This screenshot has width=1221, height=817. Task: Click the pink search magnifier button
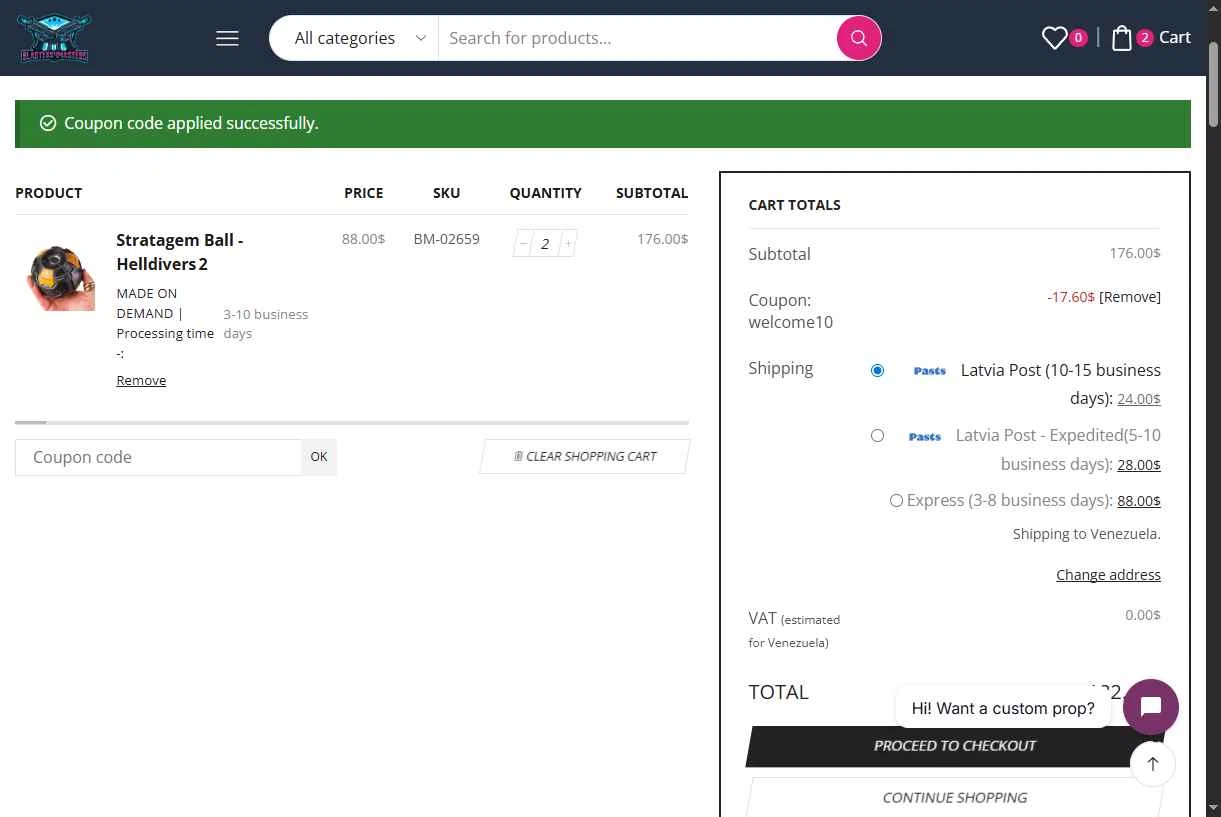tap(858, 38)
